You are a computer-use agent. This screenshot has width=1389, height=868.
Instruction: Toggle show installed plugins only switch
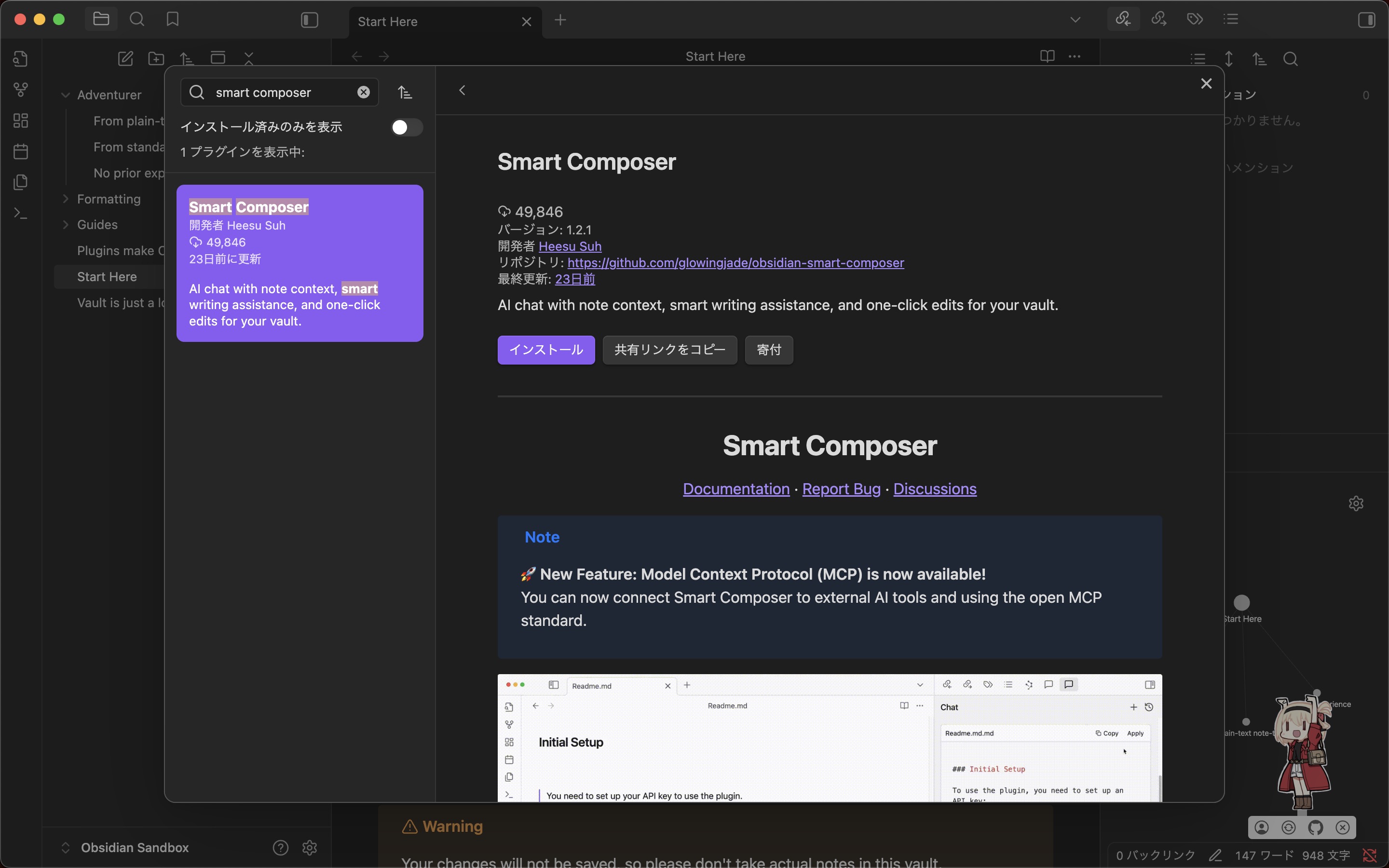[x=407, y=127]
